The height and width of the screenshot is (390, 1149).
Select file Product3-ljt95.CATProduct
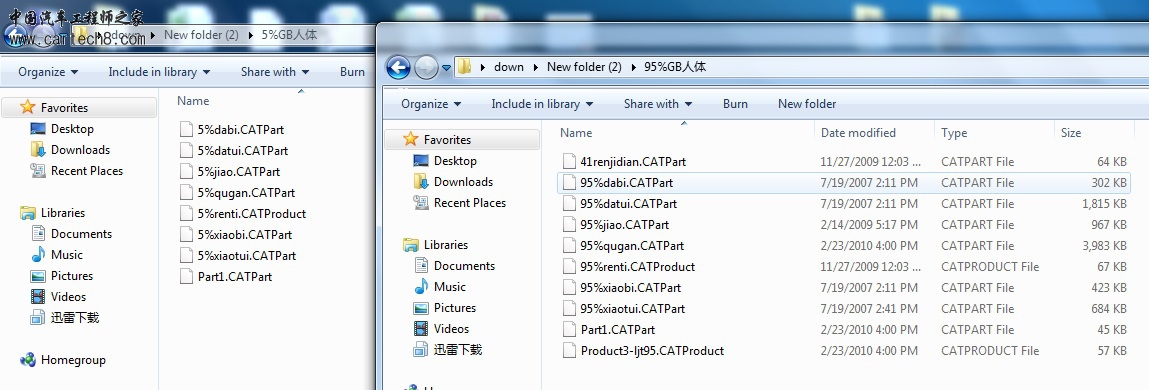(652, 351)
